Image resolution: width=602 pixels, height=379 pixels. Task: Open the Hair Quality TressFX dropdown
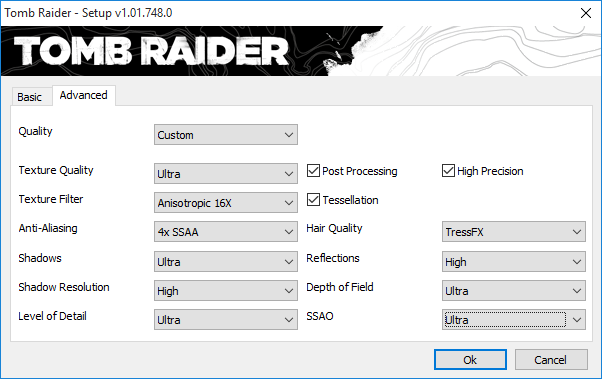514,232
